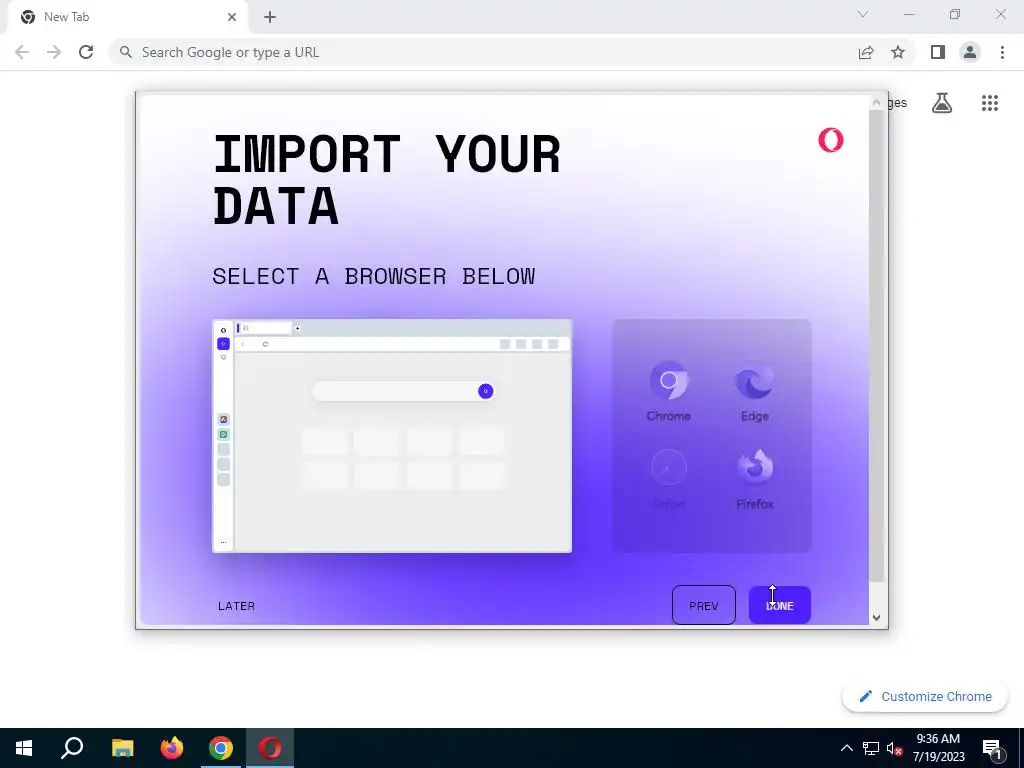The image size is (1024, 768).
Task: Click Customize Chrome button
Action: pyautogui.click(x=925, y=696)
